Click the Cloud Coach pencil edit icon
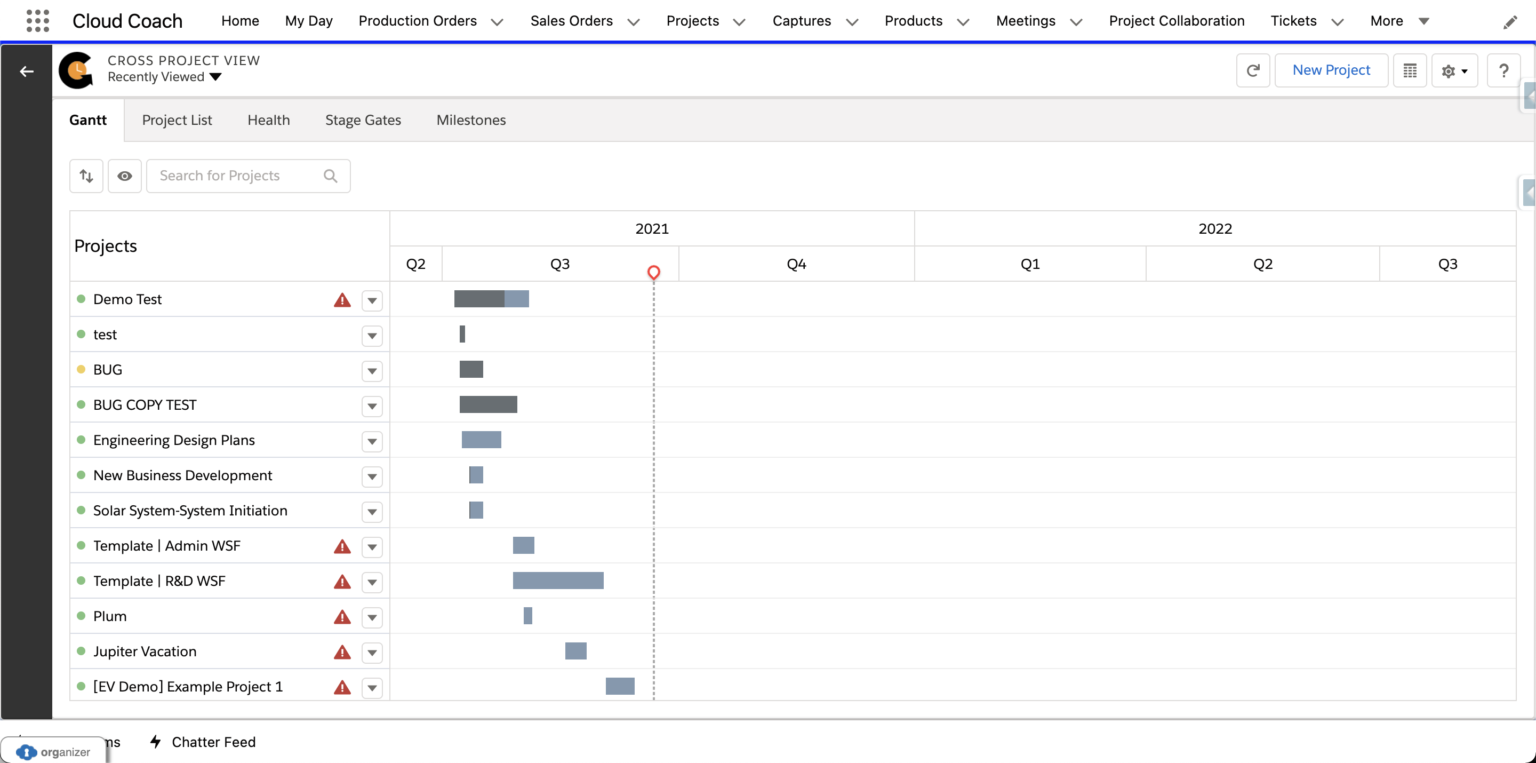 (x=1512, y=21)
